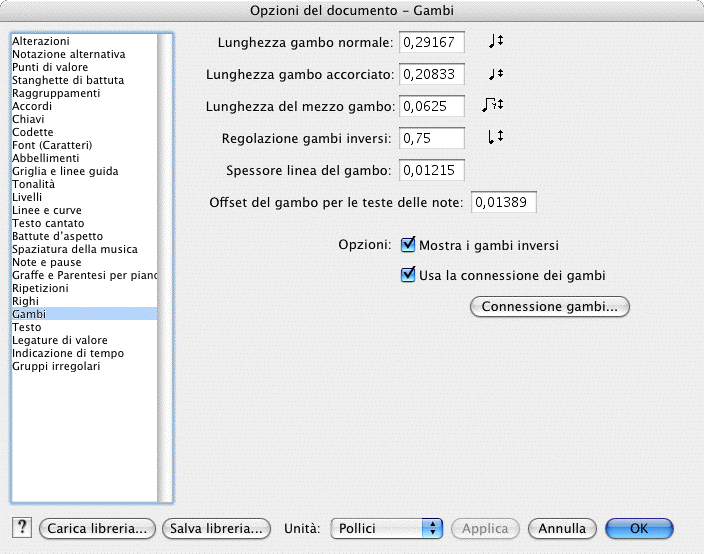Click the reversed stem adjustment icon

pos(494,137)
